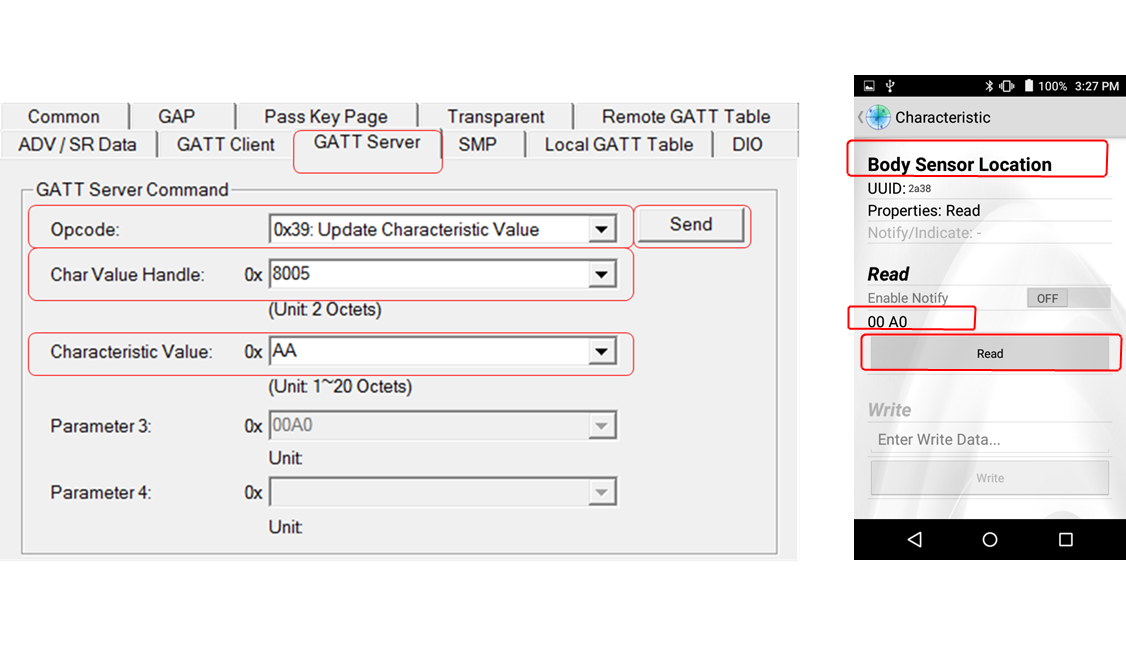Viewport: 1126px width, 664px height.
Task: Tap the Android home circle icon
Action: [990, 540]
